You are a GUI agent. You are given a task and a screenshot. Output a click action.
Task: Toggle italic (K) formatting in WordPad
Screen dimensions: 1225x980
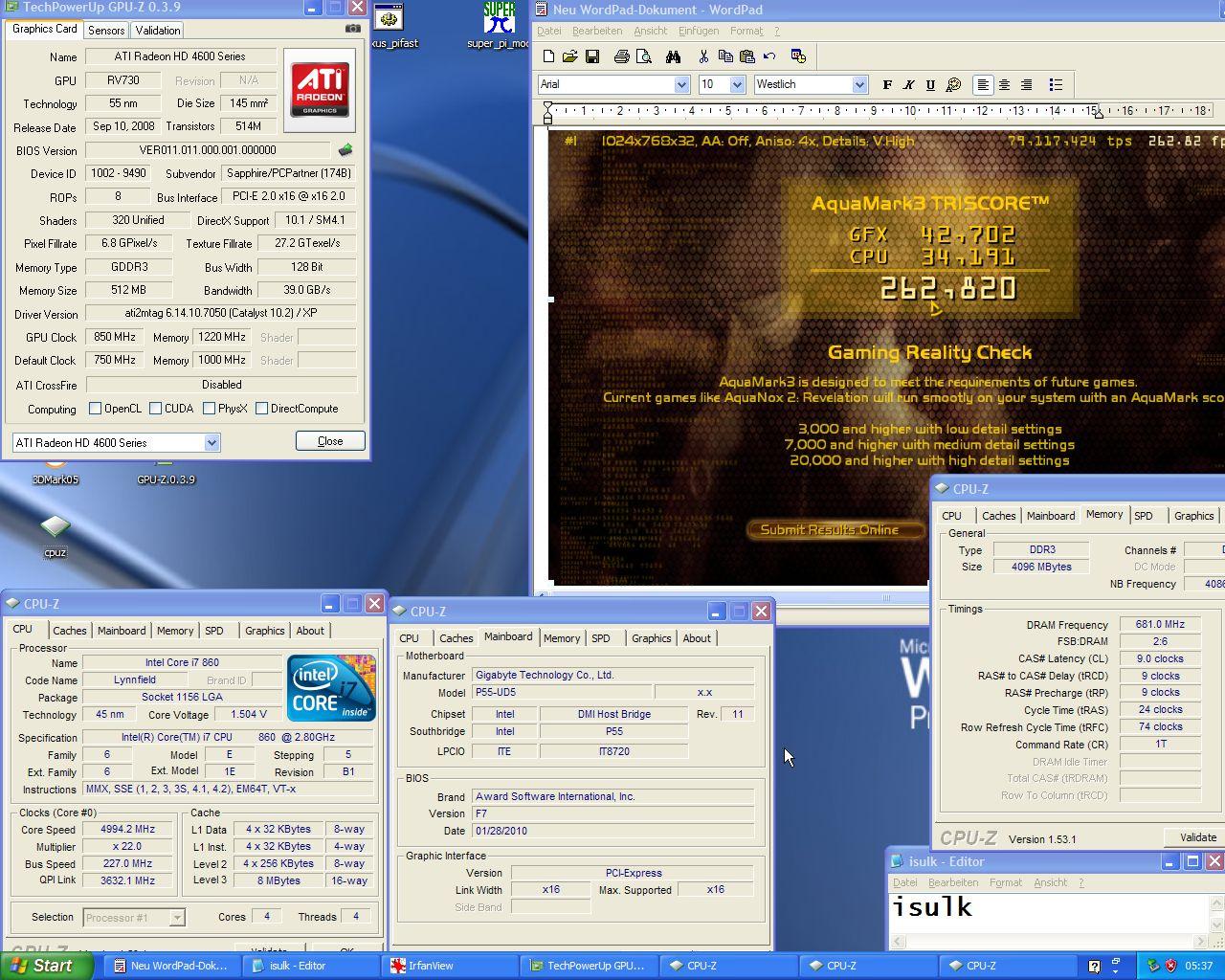tap(909, 84)
